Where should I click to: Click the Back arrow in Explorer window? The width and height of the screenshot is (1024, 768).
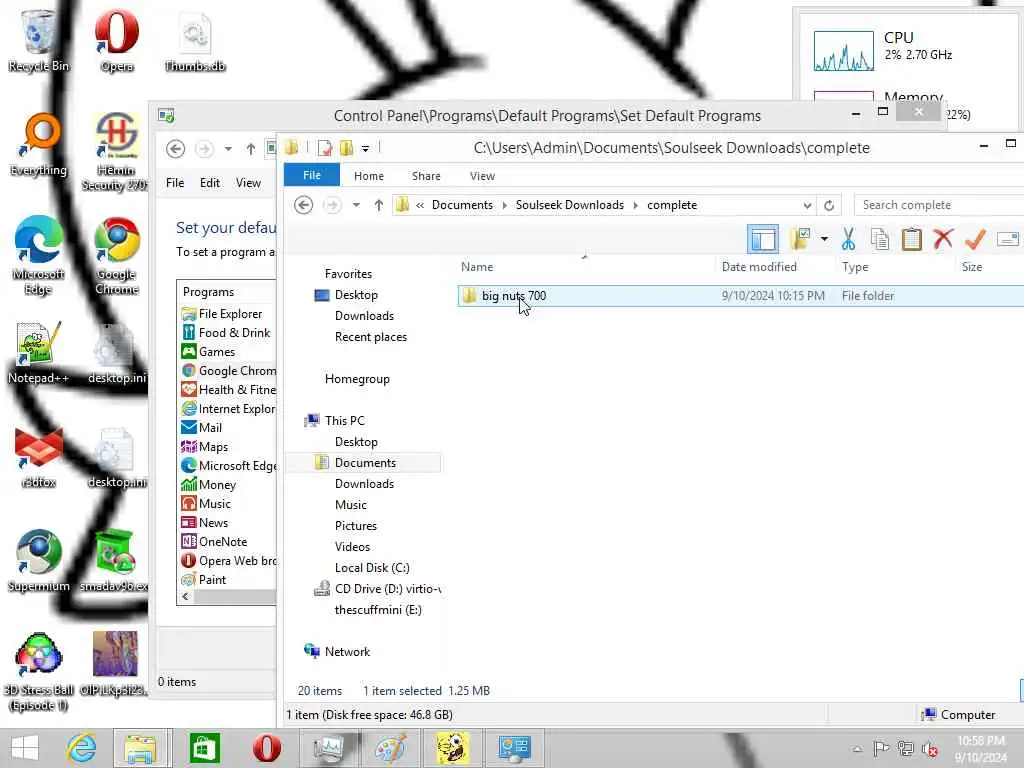[x=304, y=205]
